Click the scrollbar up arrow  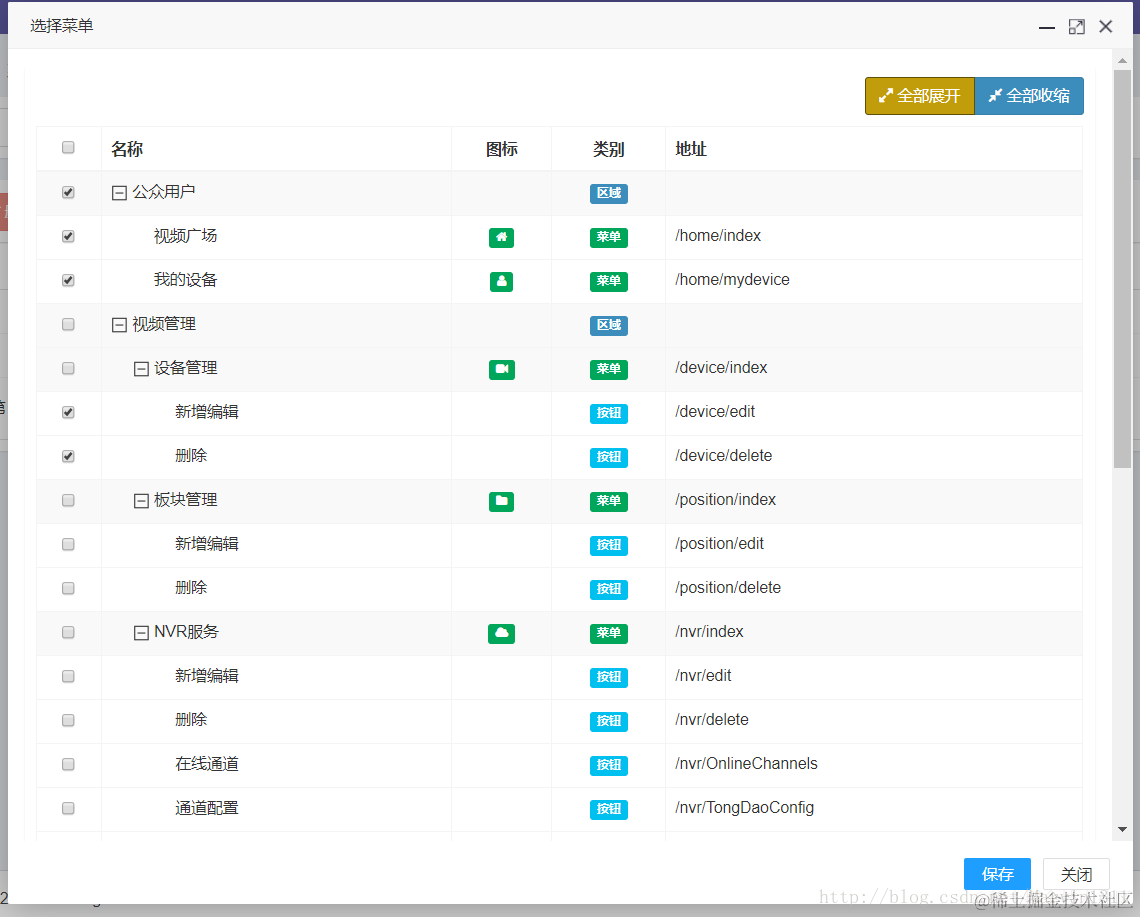click(x=1123, y=60)
